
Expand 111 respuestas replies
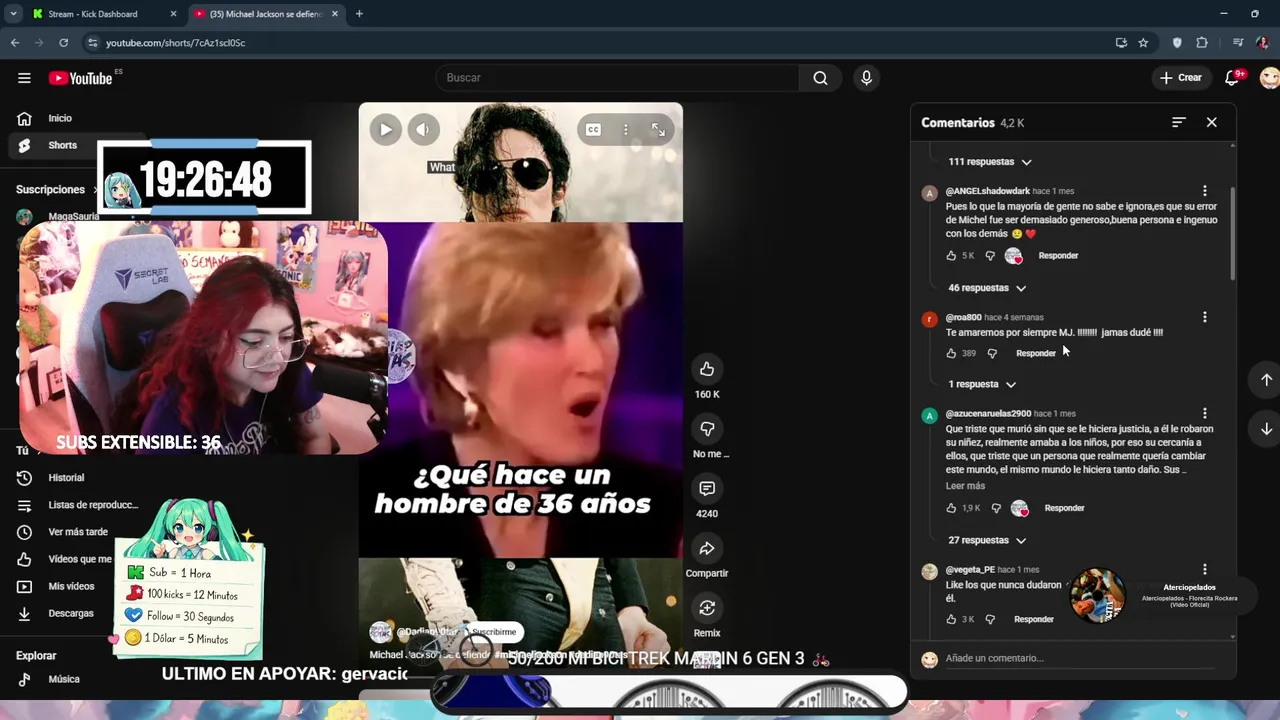pyautogui.click(x=990, y=162)
